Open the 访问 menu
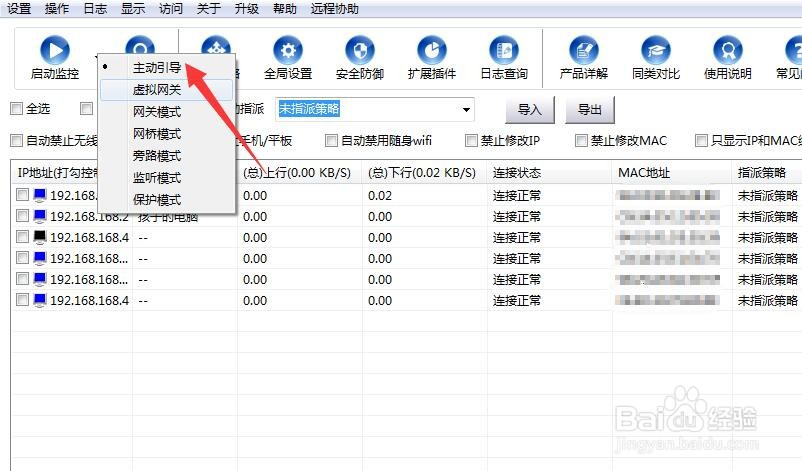The image size is (802, 471). pos(171,9)
